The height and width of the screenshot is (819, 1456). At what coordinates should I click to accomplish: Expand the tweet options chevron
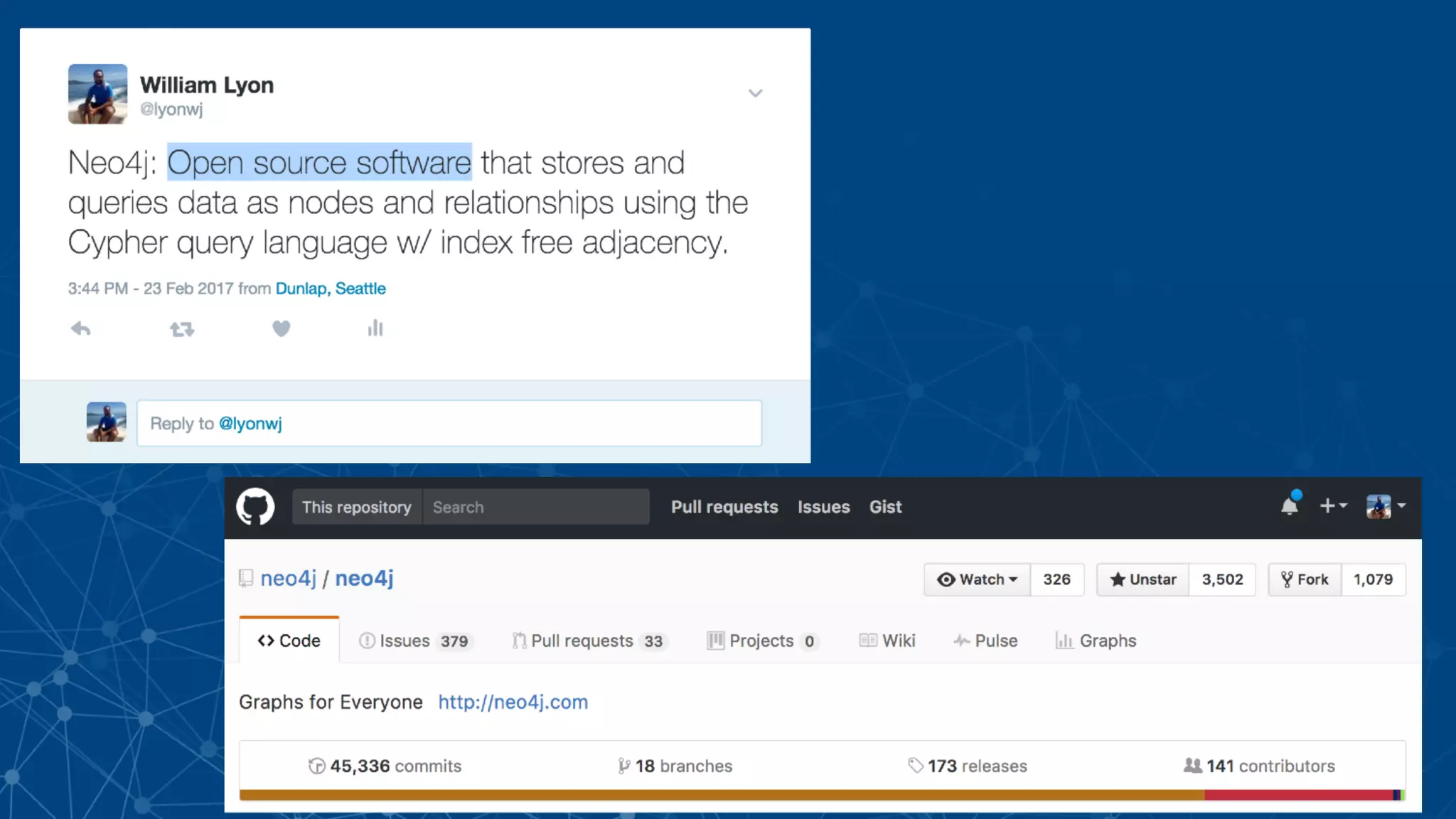click(755, 93)
